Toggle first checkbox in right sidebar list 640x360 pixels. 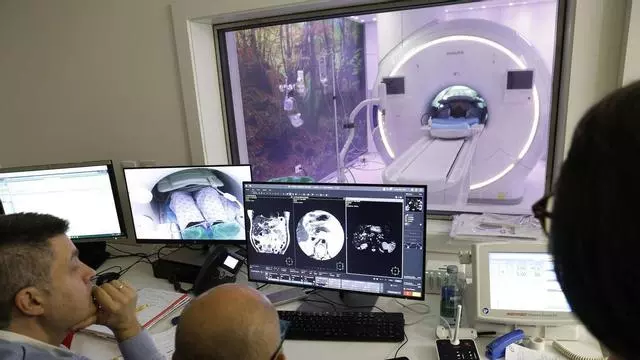pos(407,216)
